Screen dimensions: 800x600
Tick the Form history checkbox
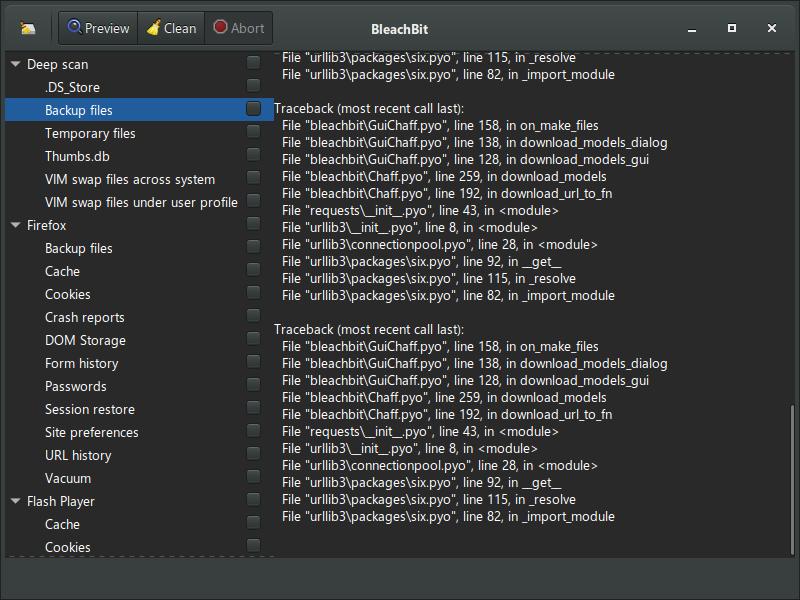coord(254,361)
